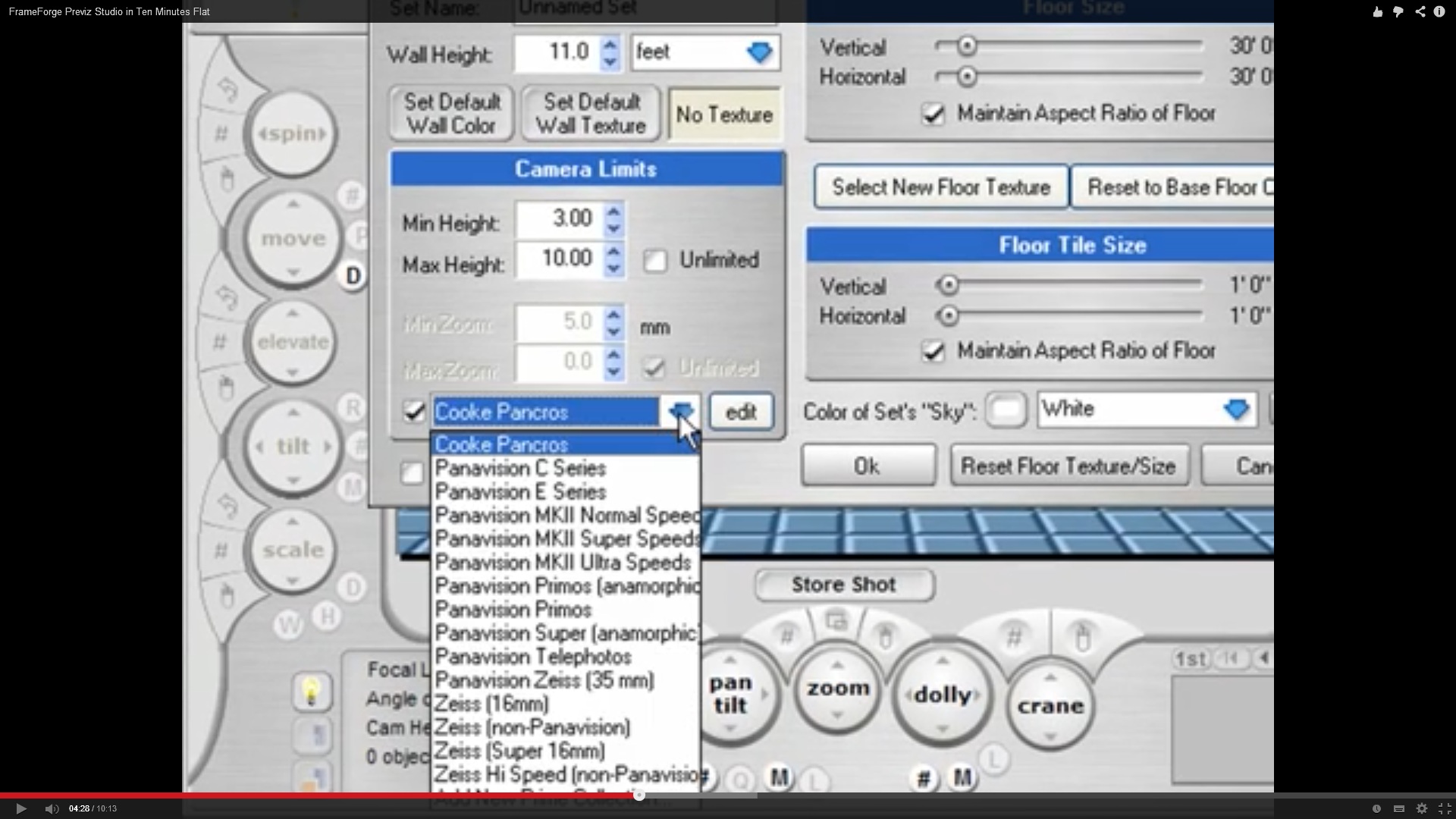Uncheck the prime lens collection checkbox
The image size is (1456, 819).
[x=414, y=412]
